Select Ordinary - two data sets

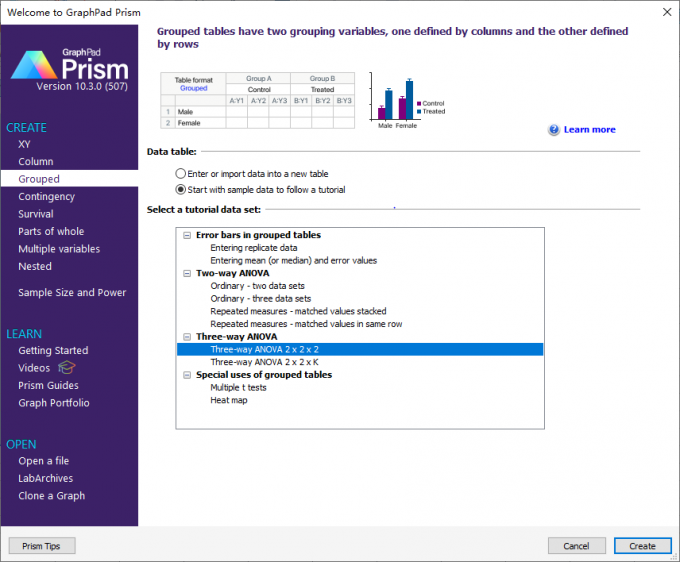tap(257, 286)
